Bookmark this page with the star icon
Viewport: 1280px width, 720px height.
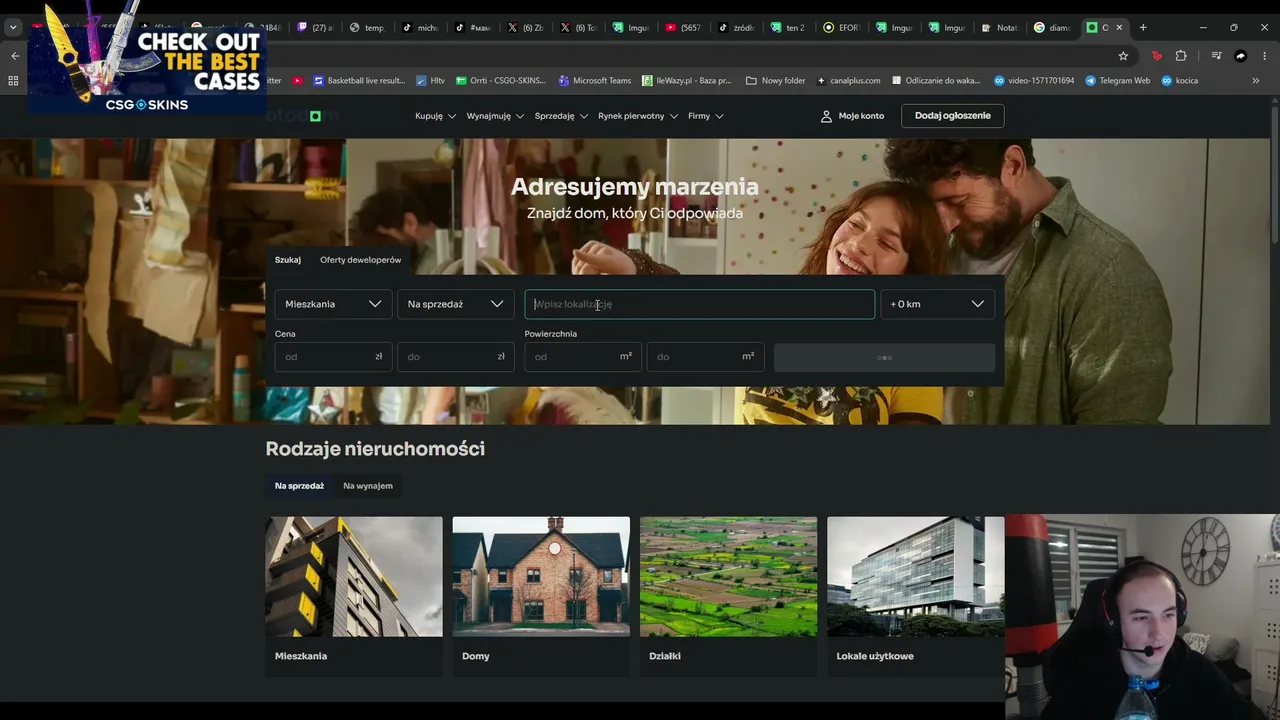click(1123, 56)
